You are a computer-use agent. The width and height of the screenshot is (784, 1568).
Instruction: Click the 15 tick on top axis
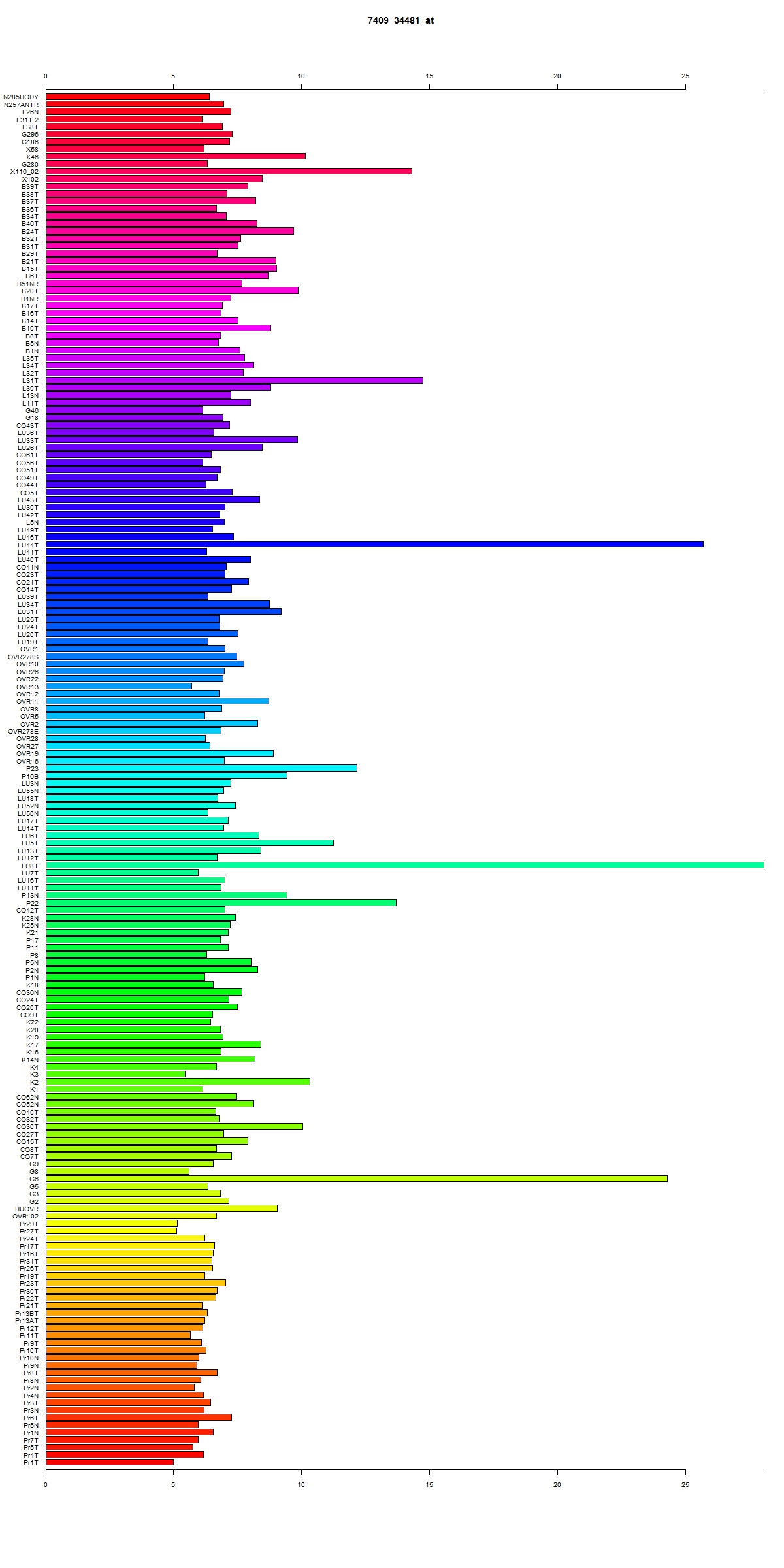(x=429, y=76)
